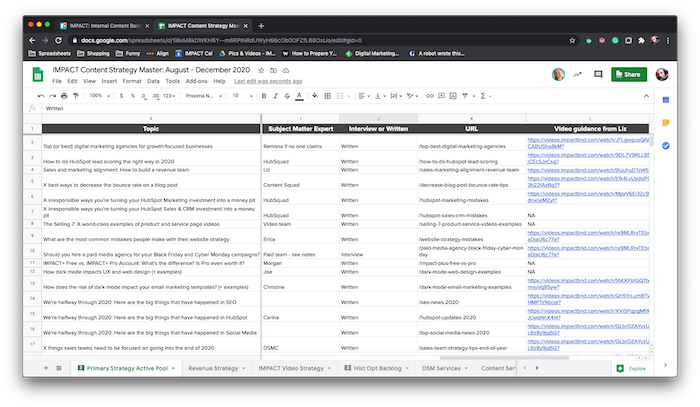Open horizontal align dropdown

tap(364, 96)
